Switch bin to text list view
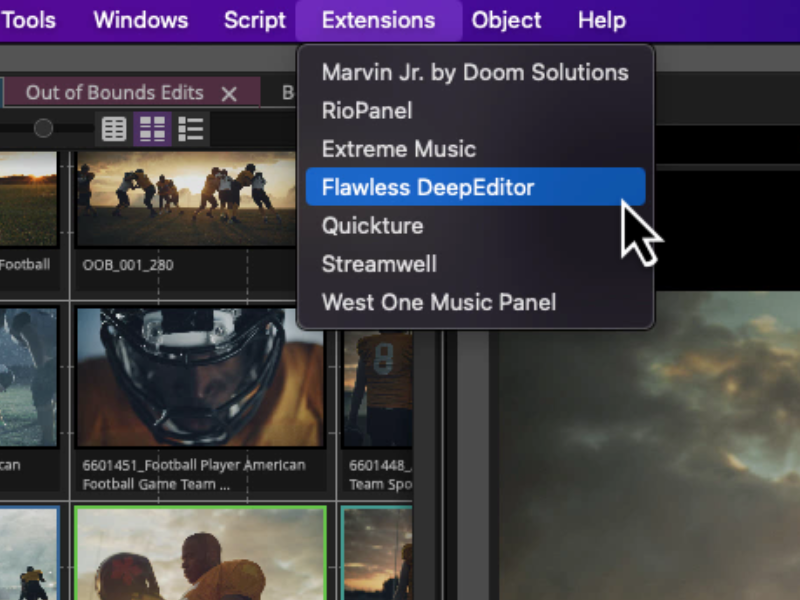The height and width of the screenshot is (600, 800). pyautogui.click(x=114, y=129)
